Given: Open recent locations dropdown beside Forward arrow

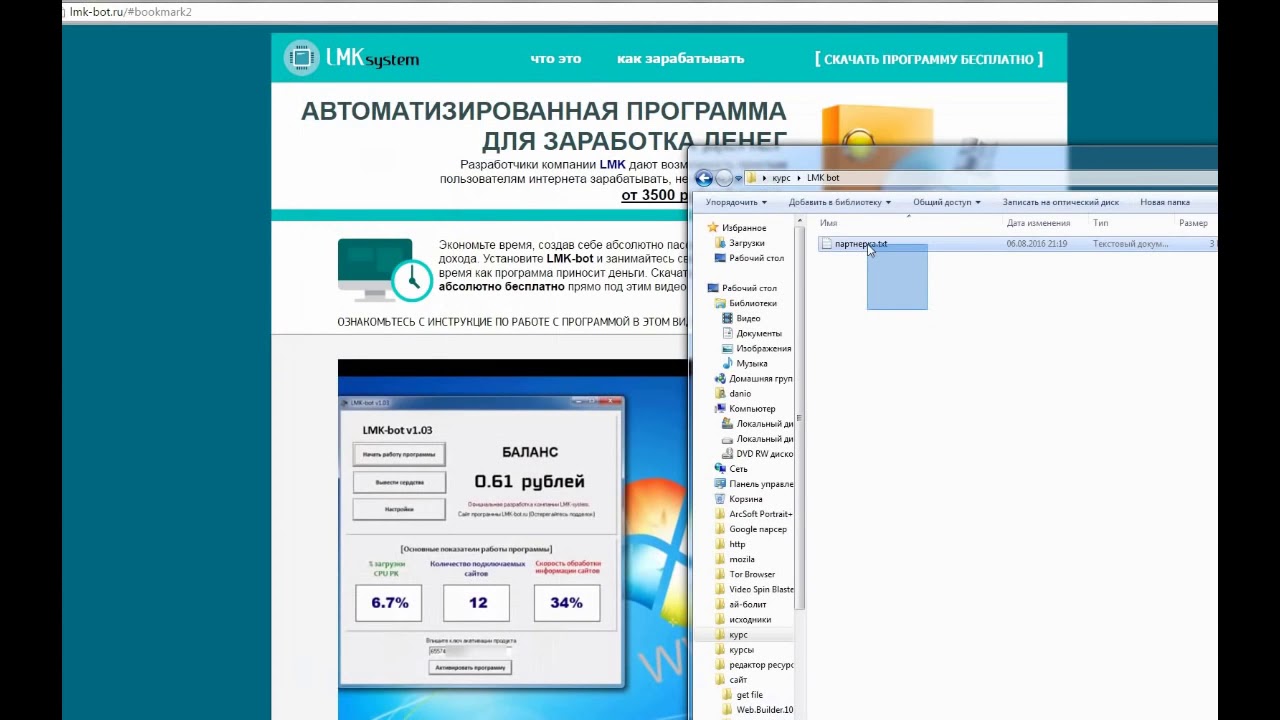Looking at the screenshot, I should point(738,179).
